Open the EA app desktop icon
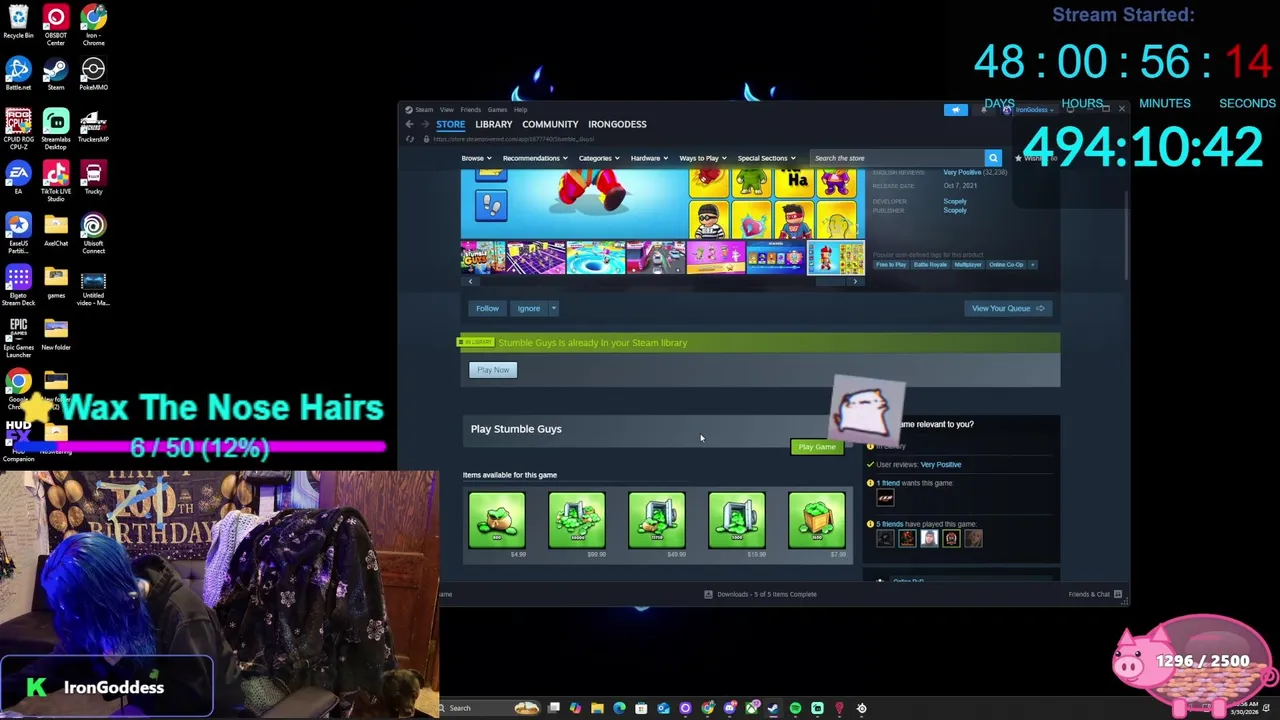The image size is (1280, 720). pos(18,178)
